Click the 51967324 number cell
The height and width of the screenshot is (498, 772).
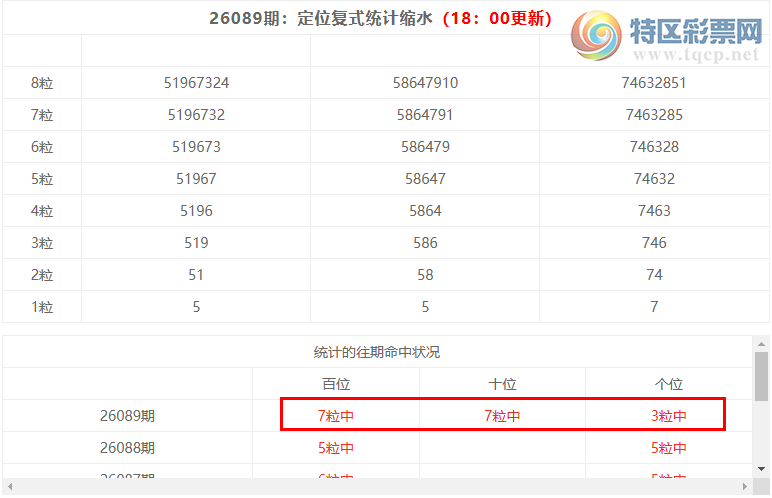point(196,83)
